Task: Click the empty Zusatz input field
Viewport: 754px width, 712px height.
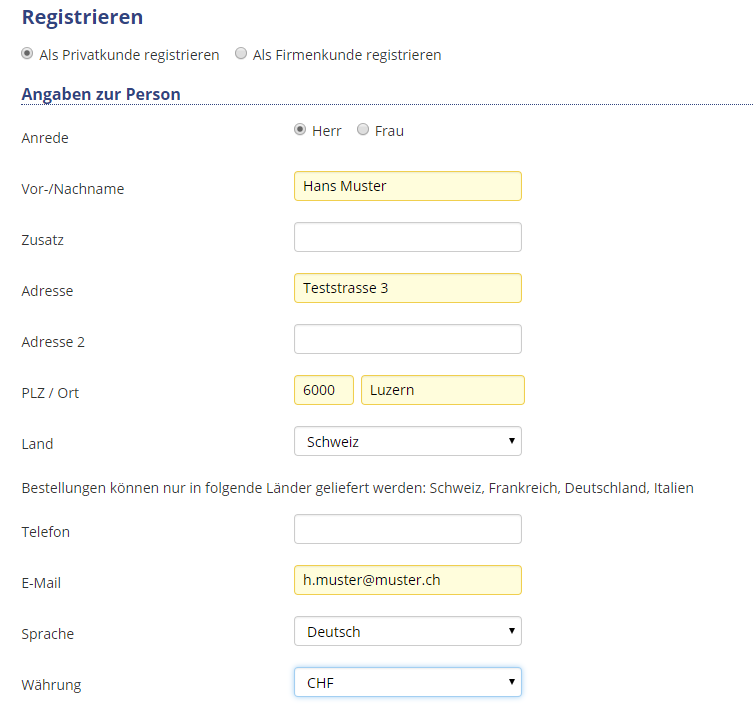Action: tap(408, 237)
